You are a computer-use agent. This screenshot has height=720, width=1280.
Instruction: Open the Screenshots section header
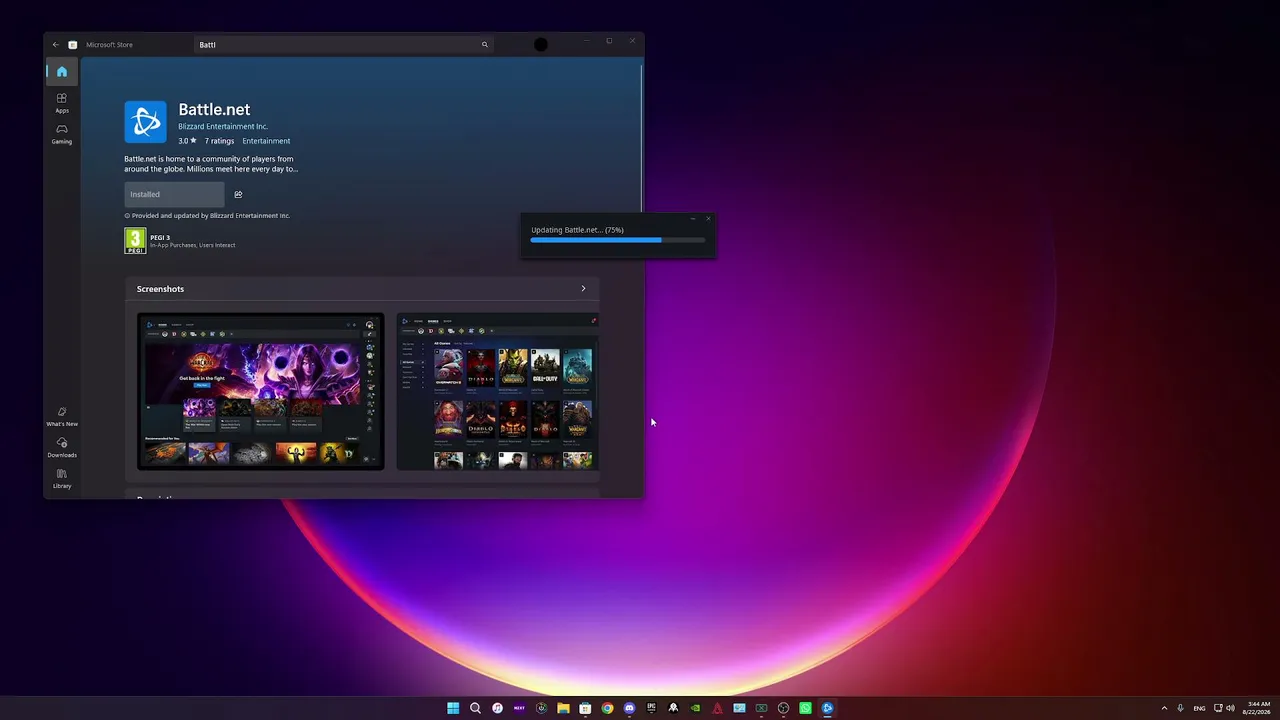pos(362,289)
